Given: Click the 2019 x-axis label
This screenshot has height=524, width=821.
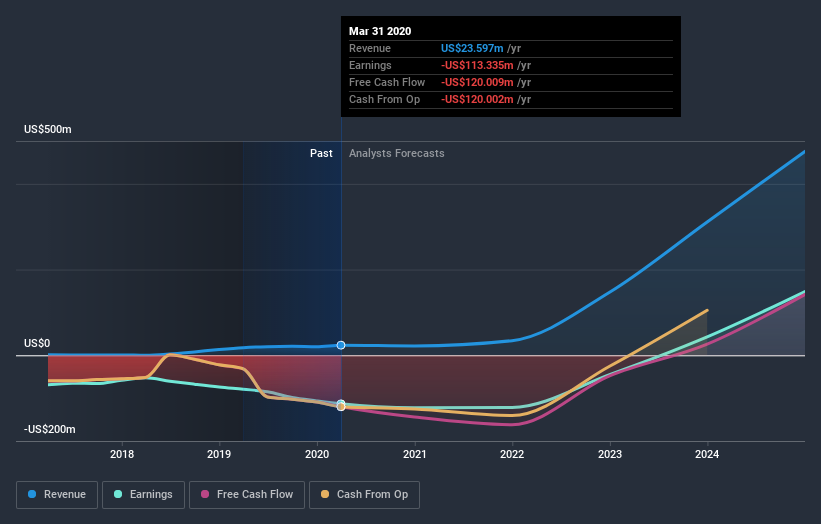Looking at the screenshot, I should (x=219, y=454).
